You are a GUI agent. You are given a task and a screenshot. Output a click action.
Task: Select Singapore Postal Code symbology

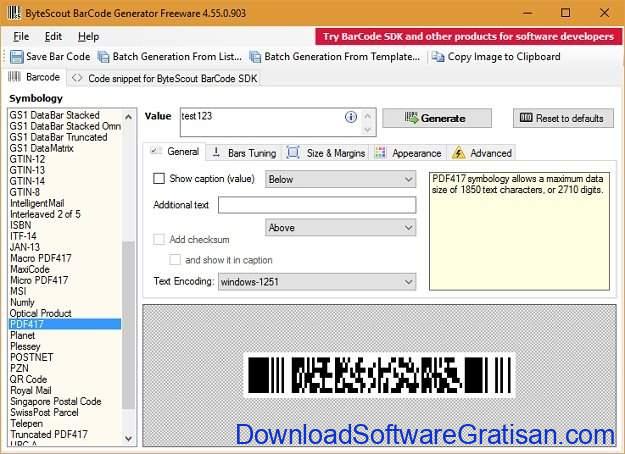tap(56, 401)
